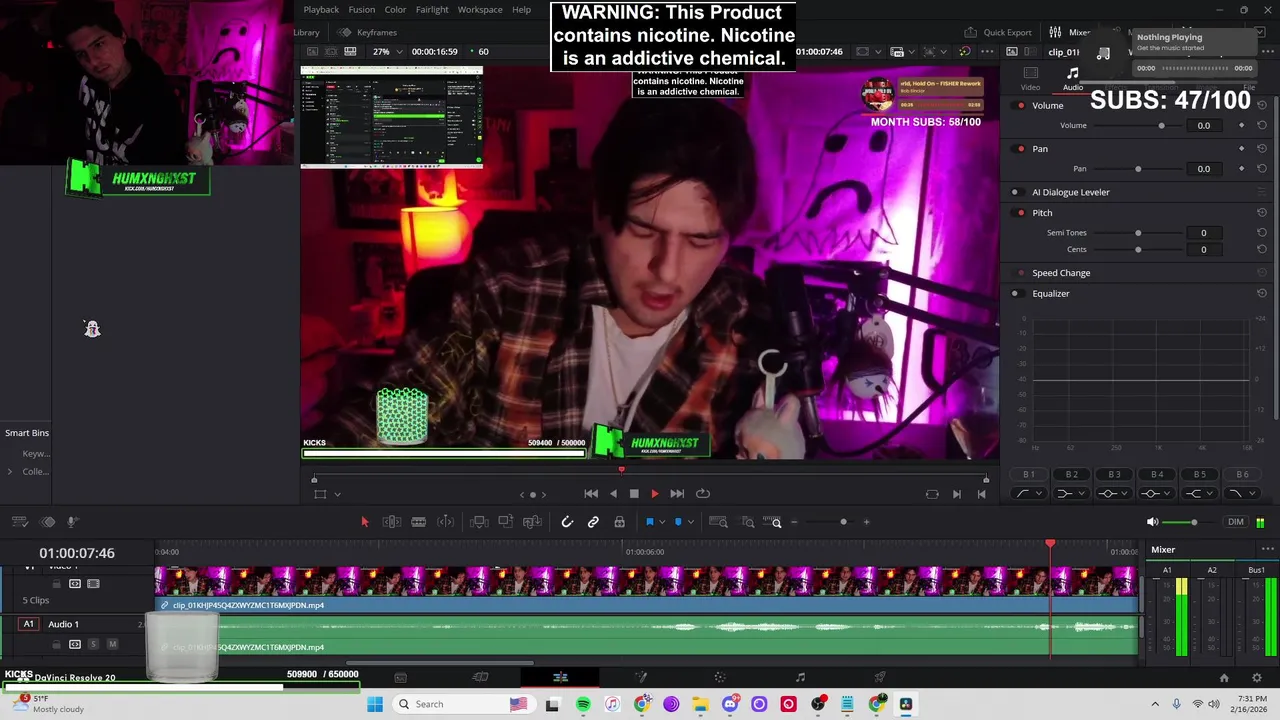This screenshot has width=1280, height=720.
Task: Click the timeline zoom slider handle
Action: [x=843, y=522]
